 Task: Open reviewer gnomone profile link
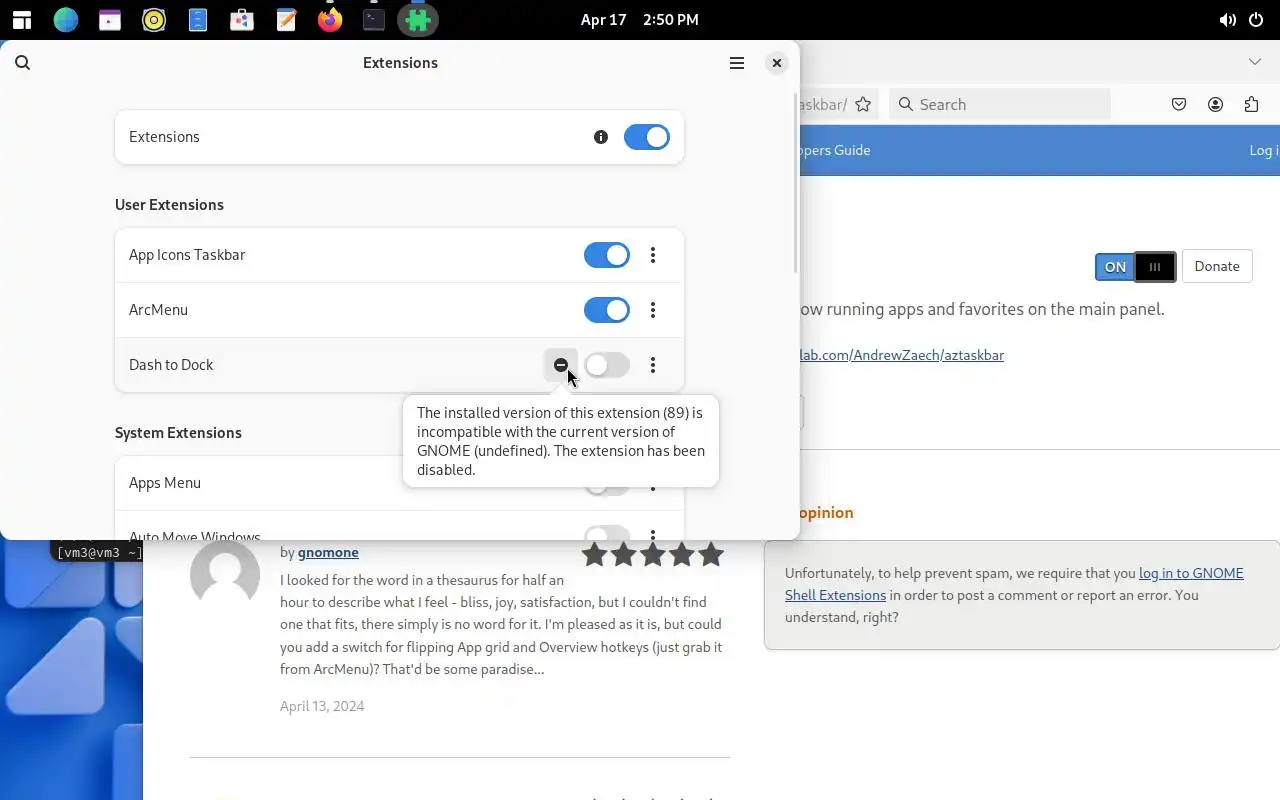[328, 552]
